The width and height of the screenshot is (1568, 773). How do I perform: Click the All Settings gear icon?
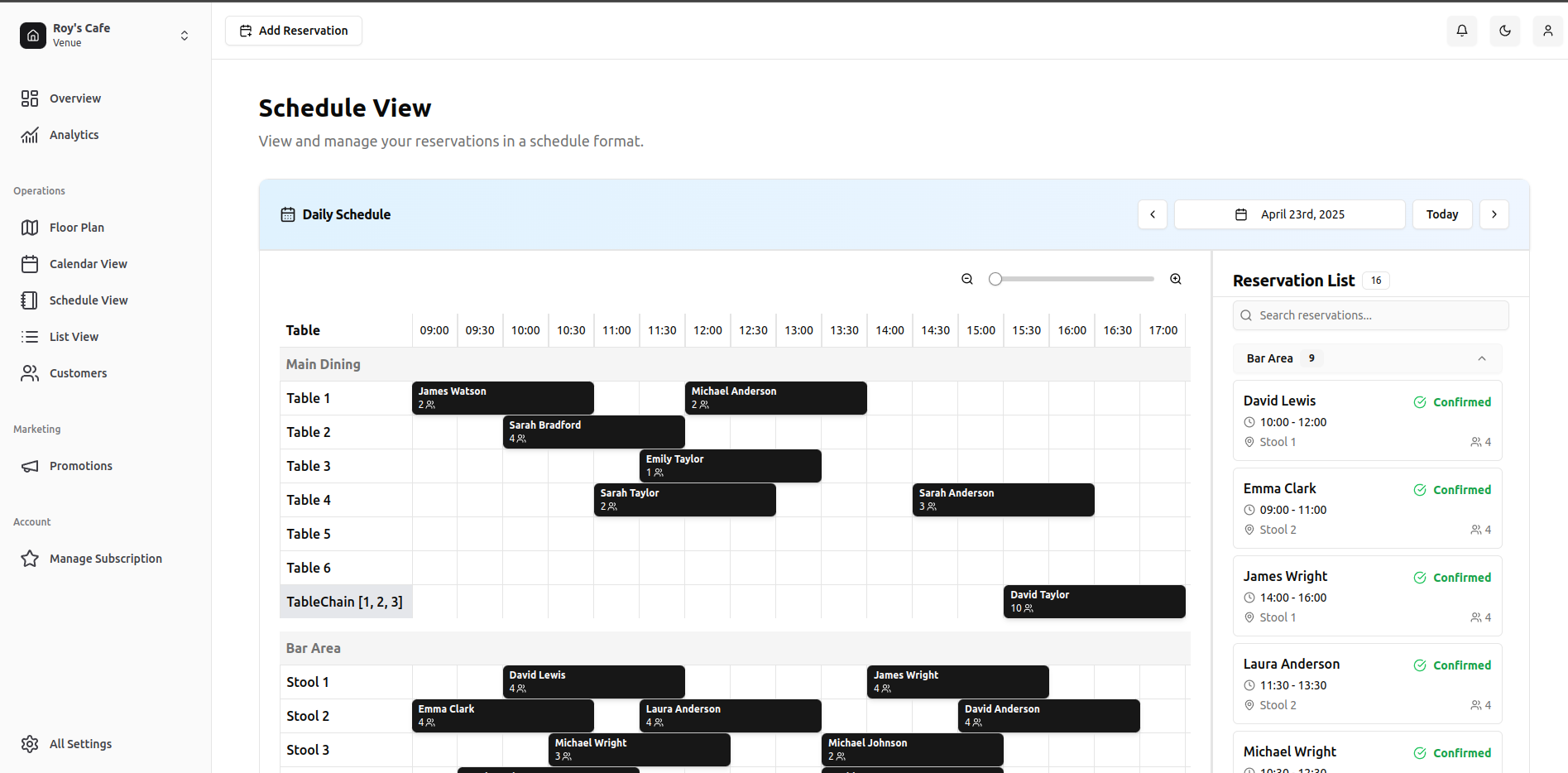(x=30, y=743)
